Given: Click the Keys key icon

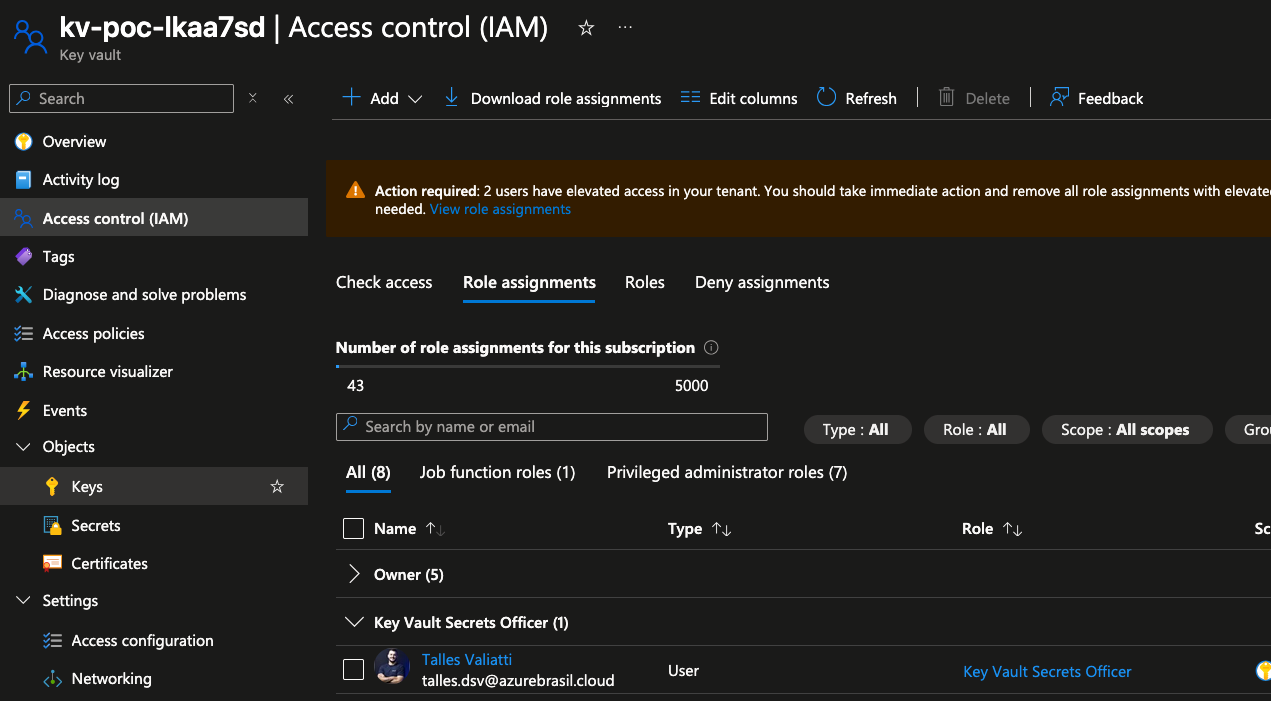Looking at the screenshot, I should point(53,487).
